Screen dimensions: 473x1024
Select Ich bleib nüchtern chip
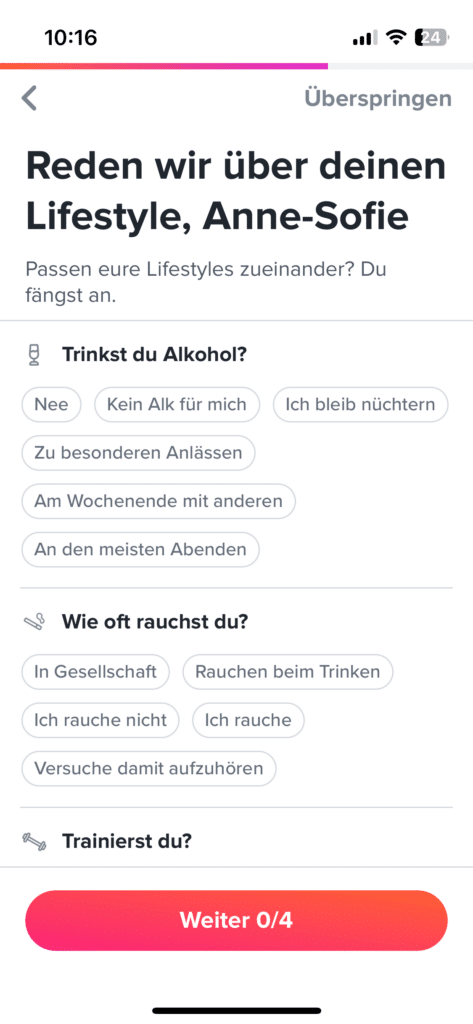tap(361, 404)
